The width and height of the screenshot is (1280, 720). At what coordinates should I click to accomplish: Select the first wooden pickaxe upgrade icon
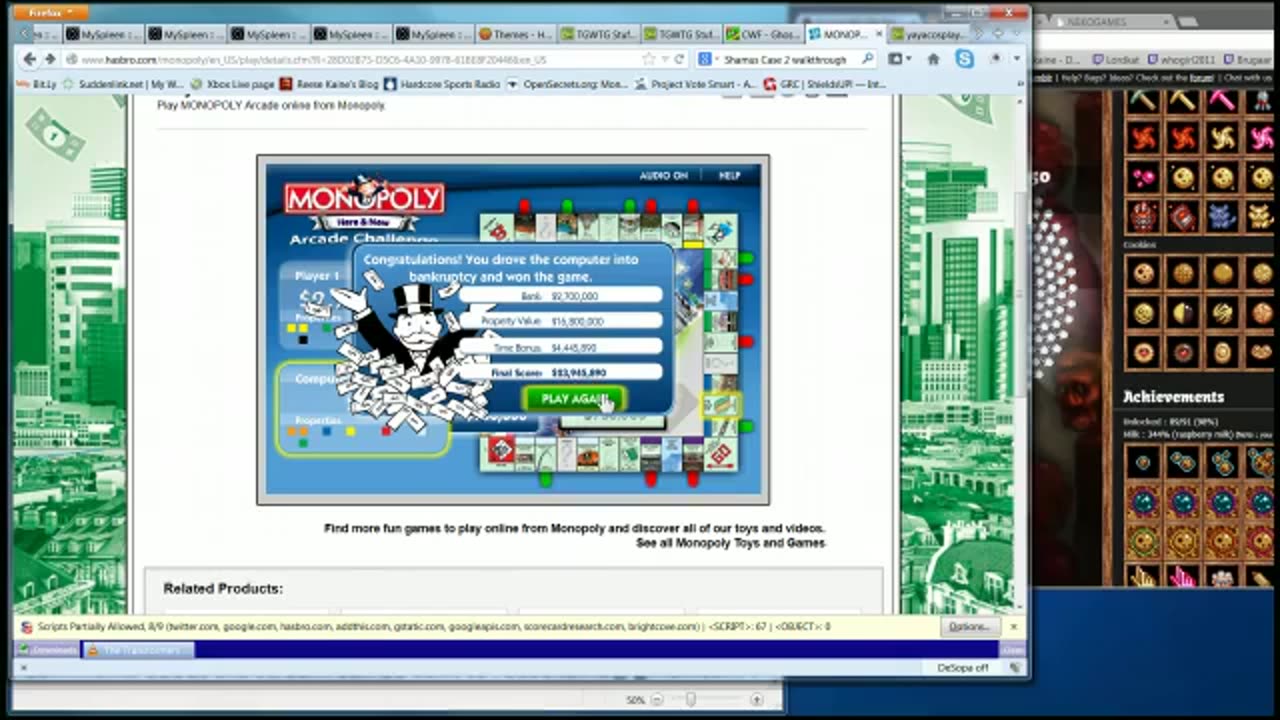click(x=1144, y=100)
